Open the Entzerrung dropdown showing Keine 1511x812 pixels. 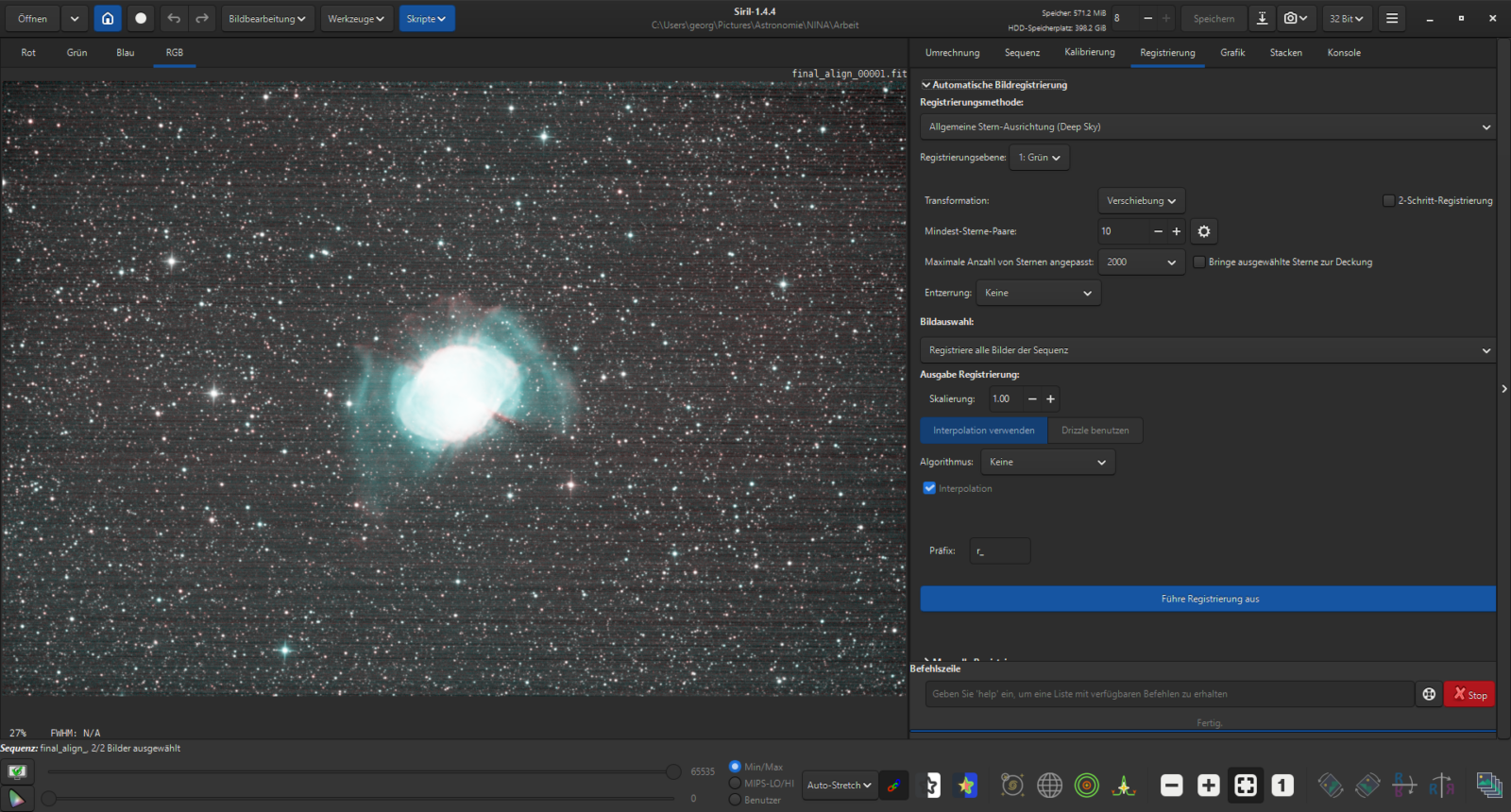pyautogui.click(x=1038, y=293)
